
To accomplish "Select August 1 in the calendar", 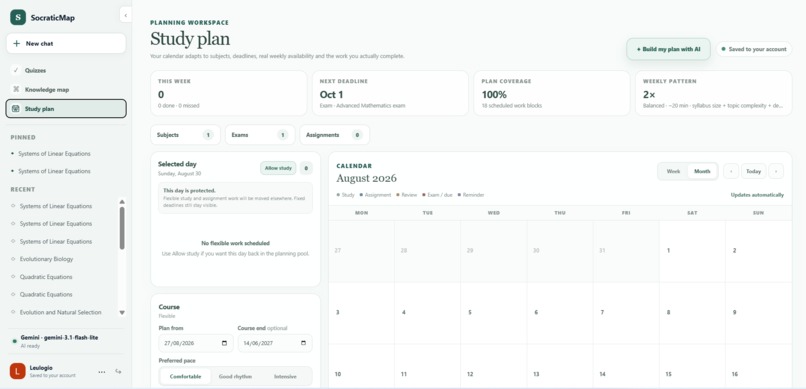I will (692, 251).
